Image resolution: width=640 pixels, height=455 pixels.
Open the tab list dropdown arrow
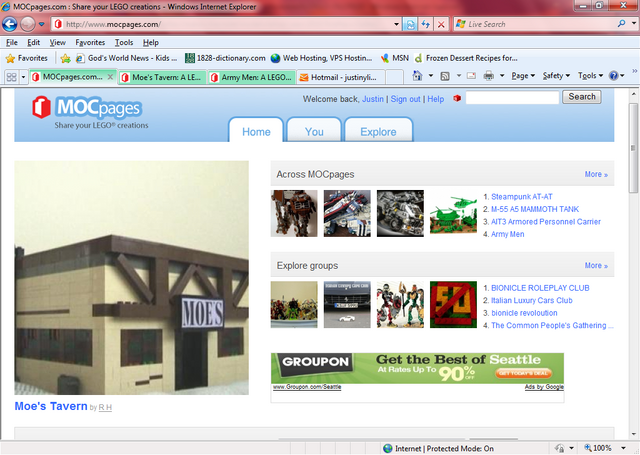pos(23,77)
